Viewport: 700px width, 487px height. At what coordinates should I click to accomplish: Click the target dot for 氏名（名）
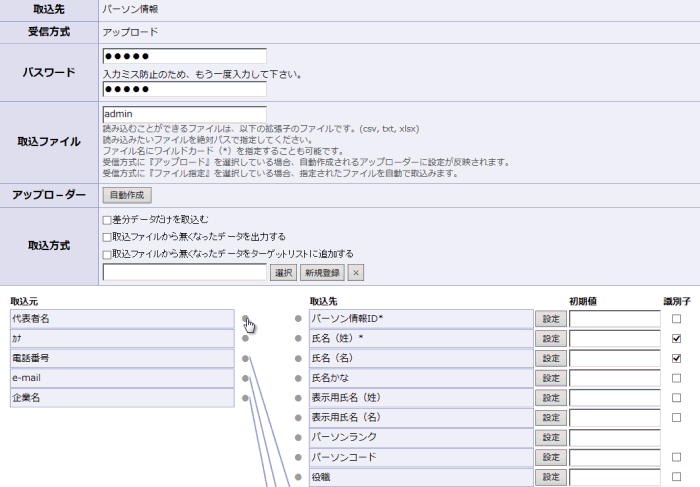[298, 358]
